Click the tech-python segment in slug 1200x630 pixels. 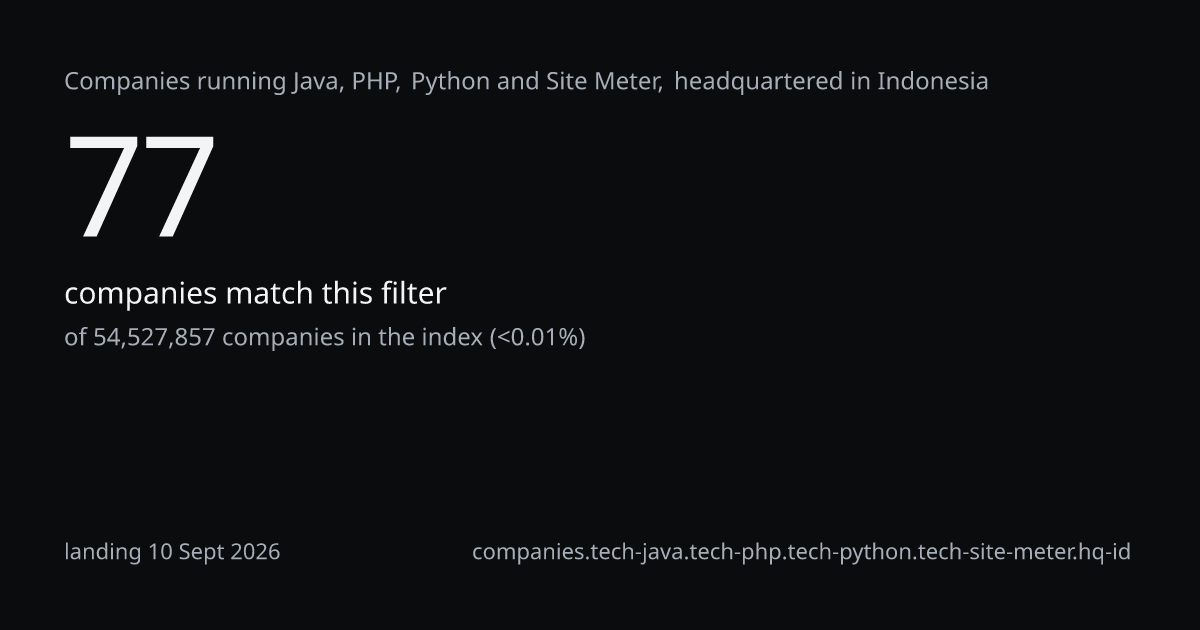(x=849, y=552)
